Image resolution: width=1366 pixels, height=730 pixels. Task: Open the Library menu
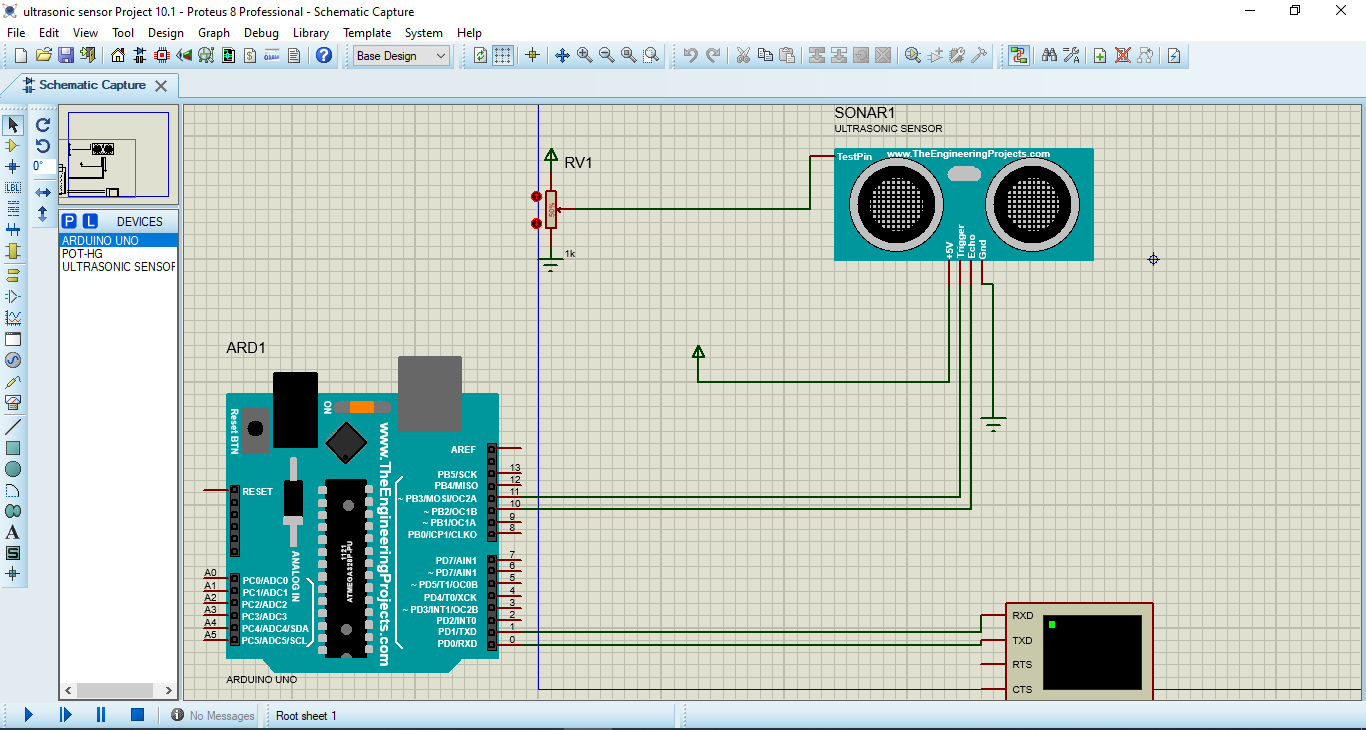click(311, 33)
